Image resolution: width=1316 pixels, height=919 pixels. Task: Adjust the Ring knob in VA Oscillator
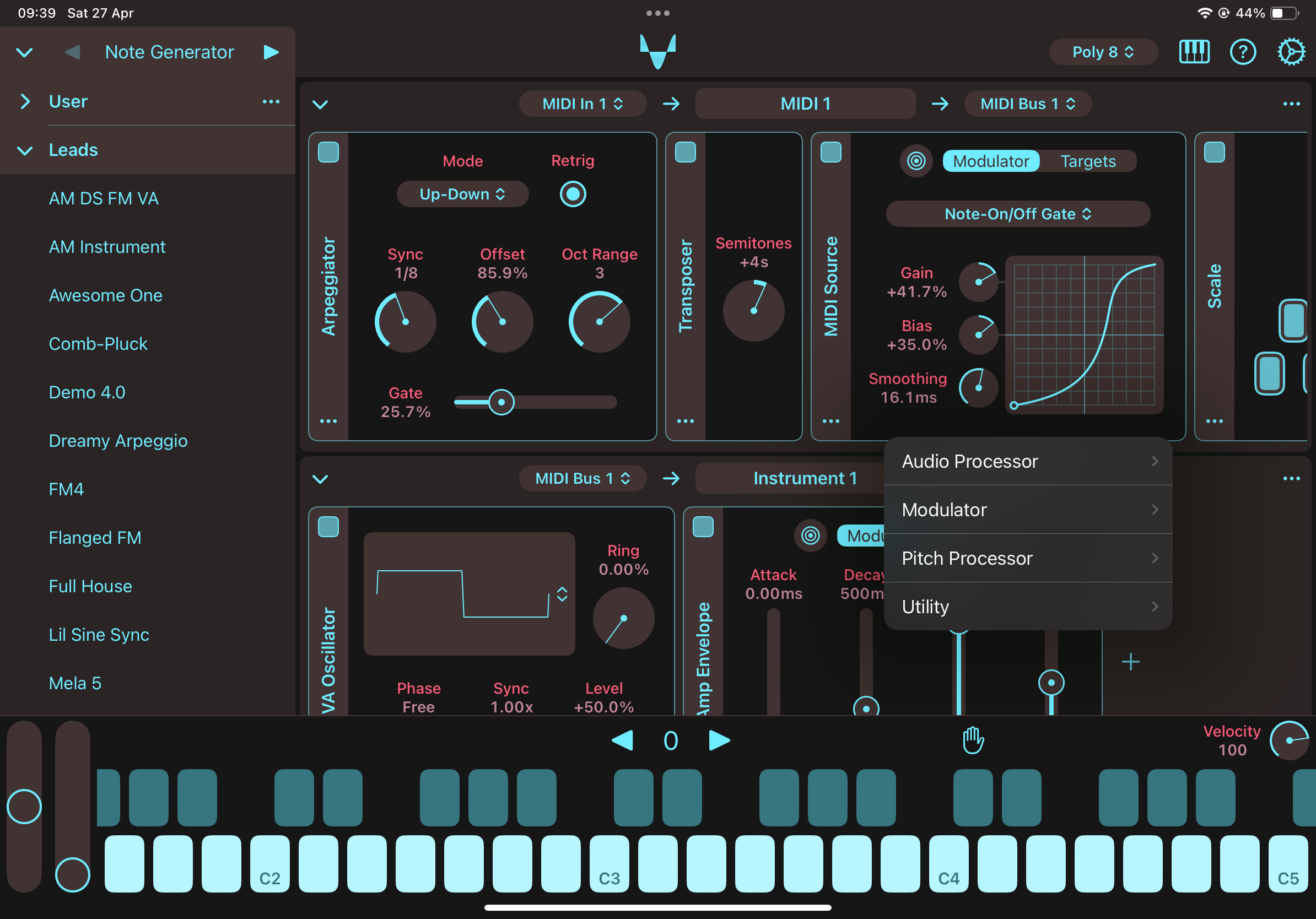point(624,618)
